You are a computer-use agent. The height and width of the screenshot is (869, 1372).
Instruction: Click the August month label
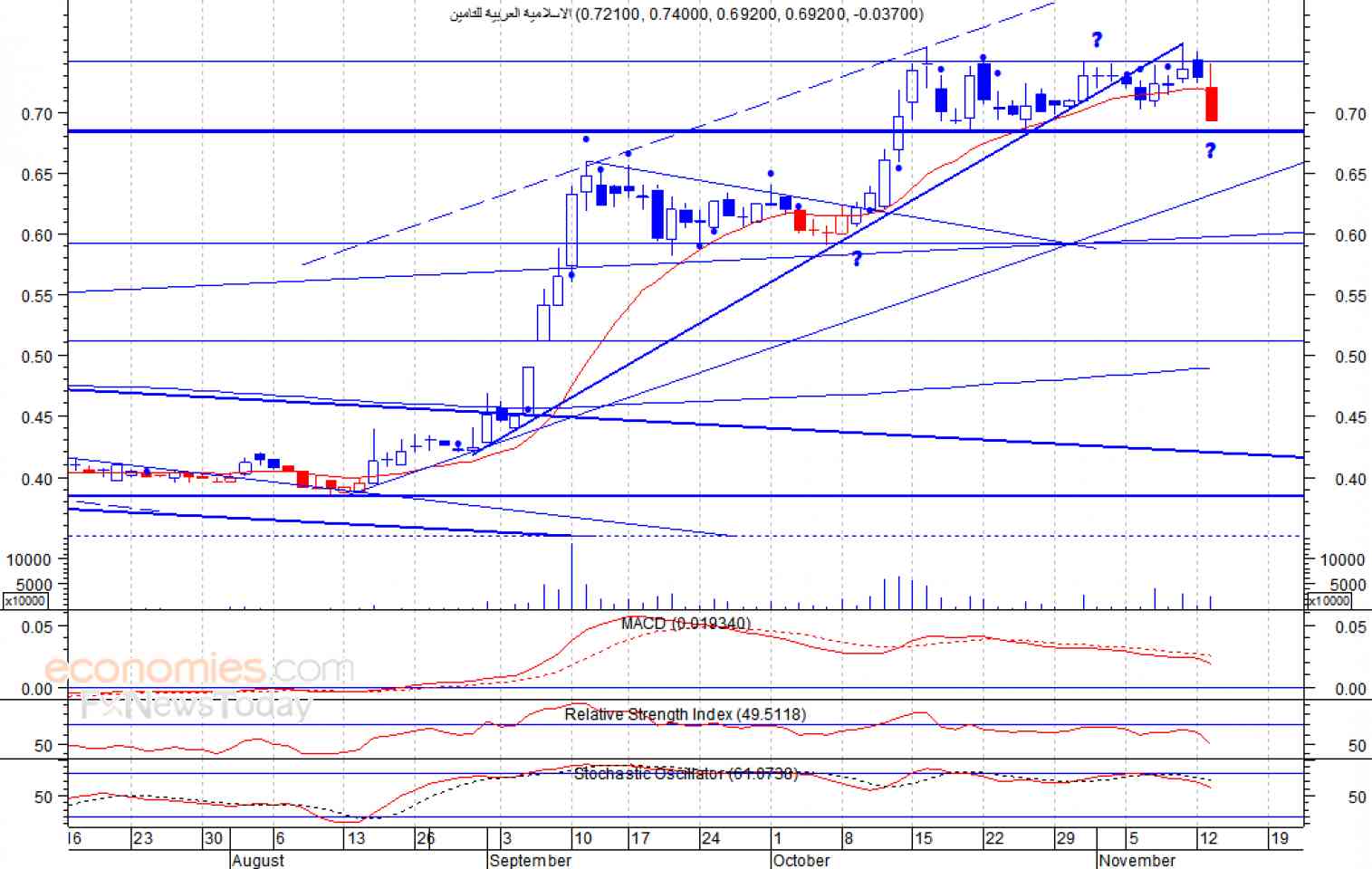(x=258, y=860)
